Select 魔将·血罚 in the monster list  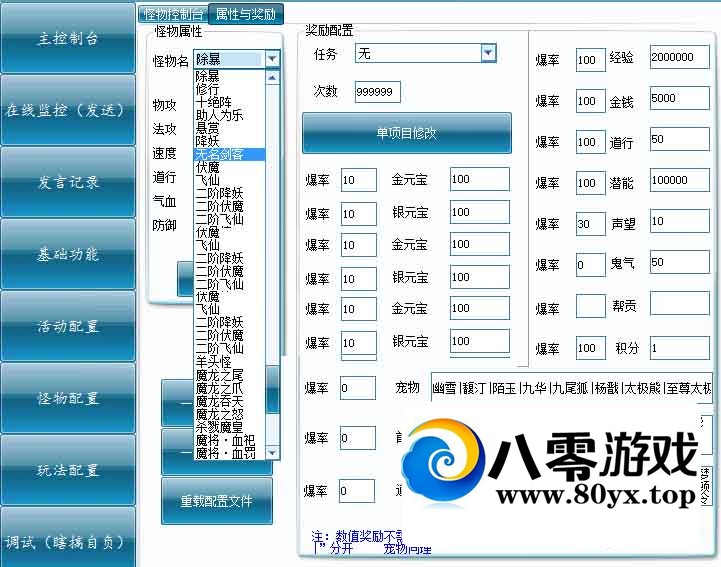pos(229,453)
